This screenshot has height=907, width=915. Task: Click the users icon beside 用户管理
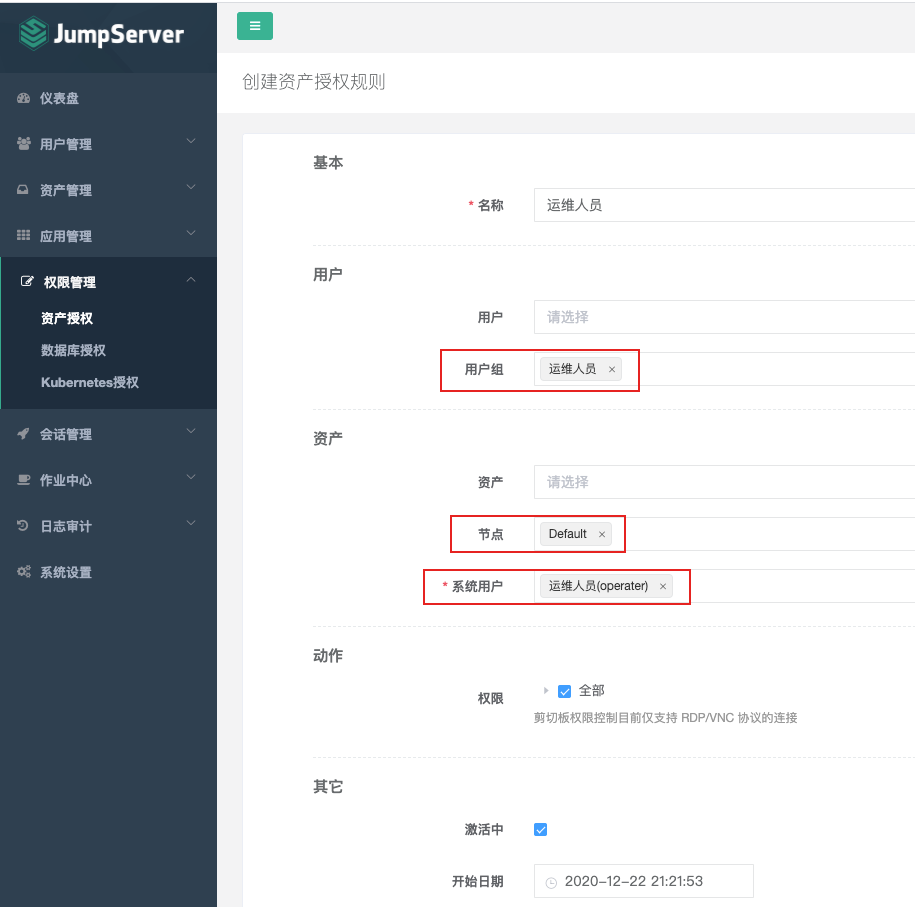pos(23,144)
